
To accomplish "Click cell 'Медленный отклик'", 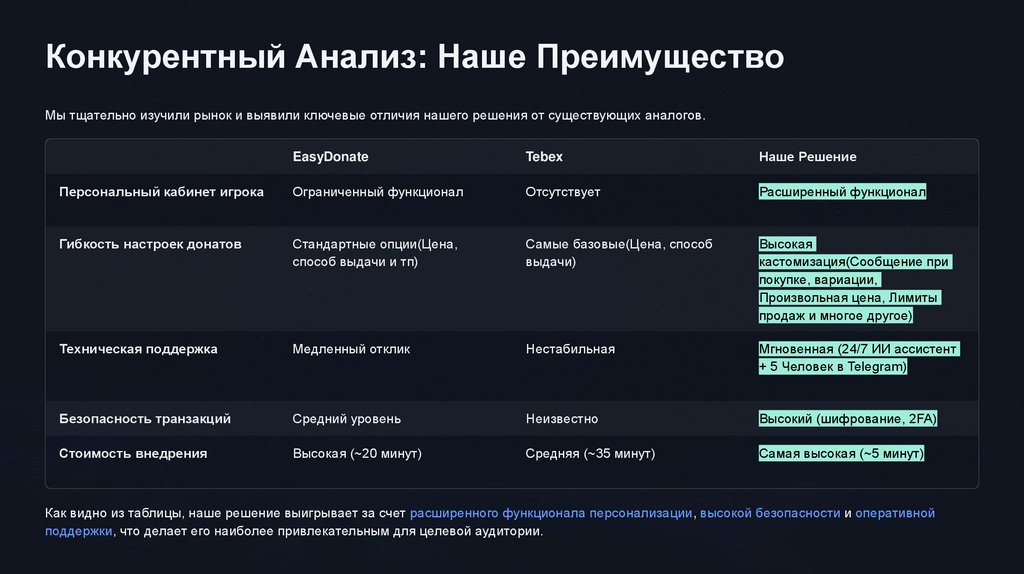I will pos(351,349).
